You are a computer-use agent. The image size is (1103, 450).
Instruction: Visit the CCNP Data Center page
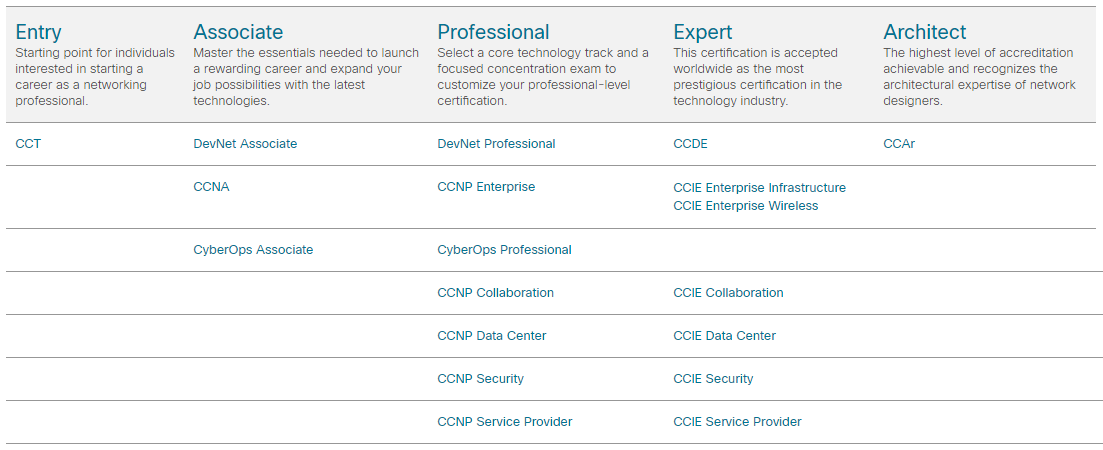click(x=491, y=336)
